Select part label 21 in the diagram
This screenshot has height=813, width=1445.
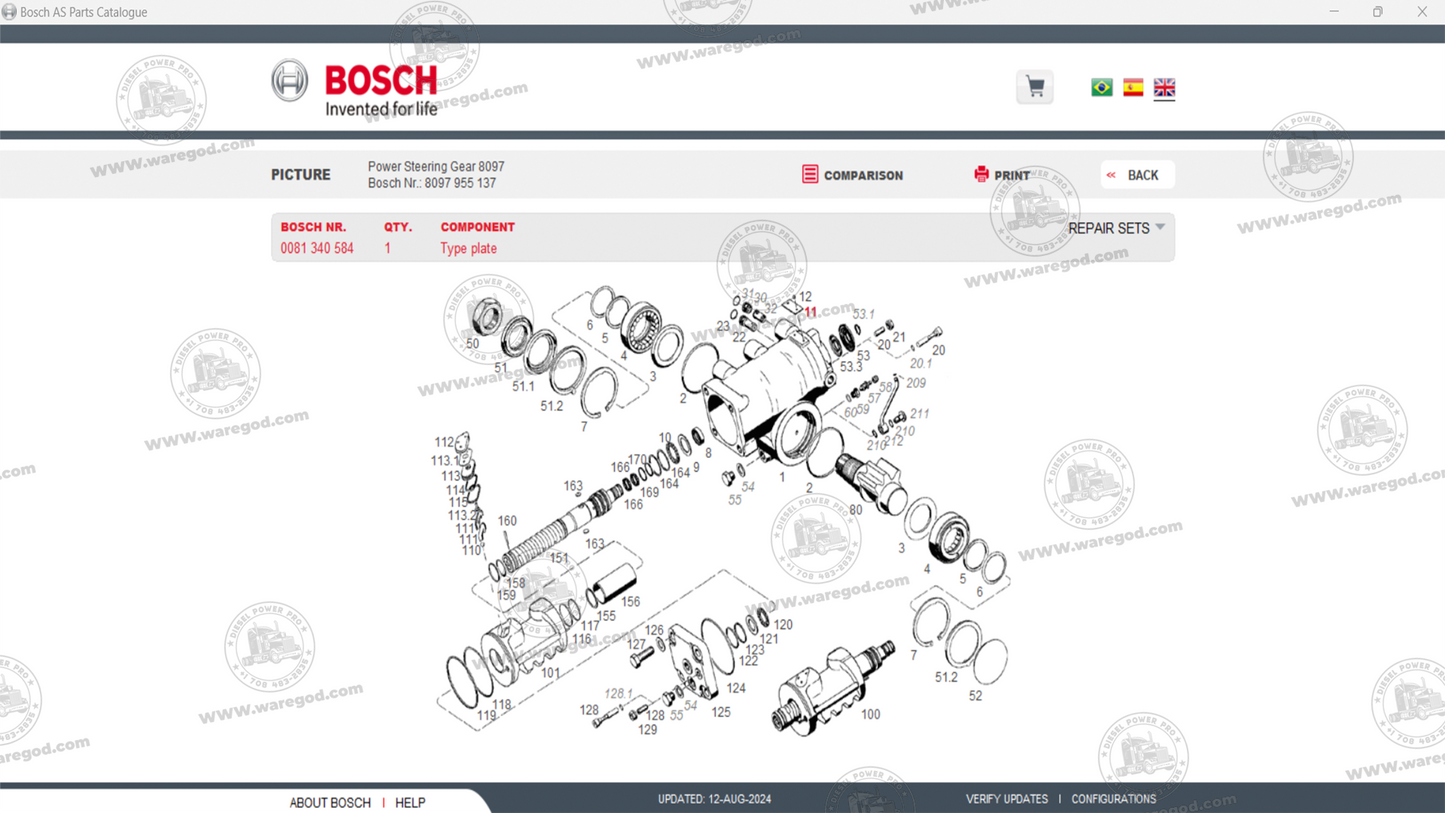click(899, 337)
